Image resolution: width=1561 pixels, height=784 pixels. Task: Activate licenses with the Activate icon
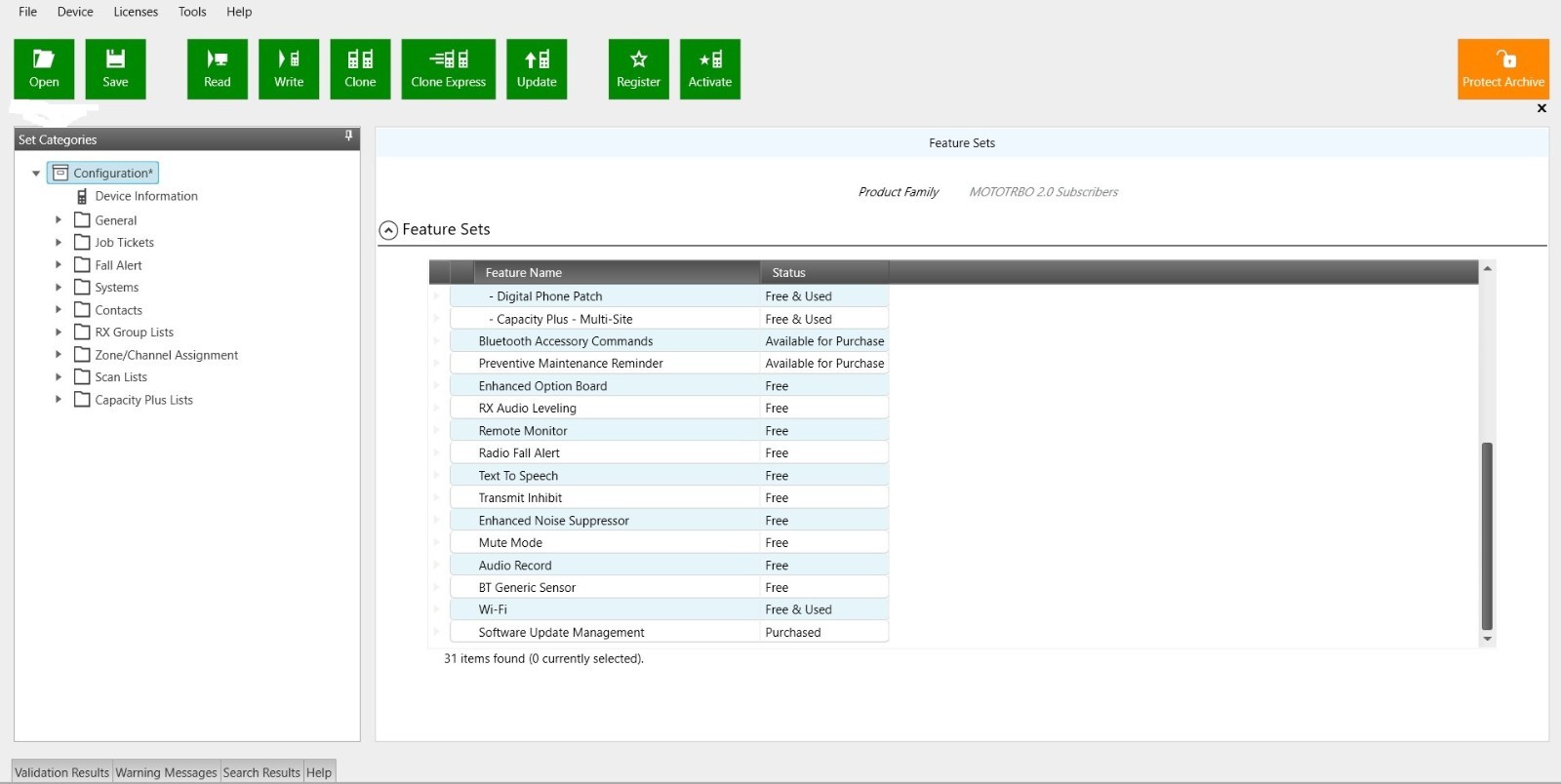click(709, 68)
